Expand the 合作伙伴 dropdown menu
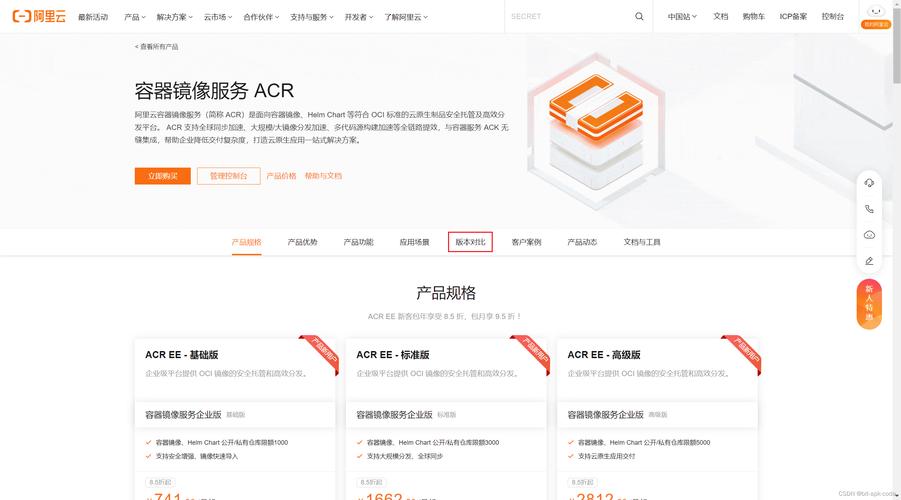This screenshot has height=500, width=901. pyautogui.click(x=261, y=17)
